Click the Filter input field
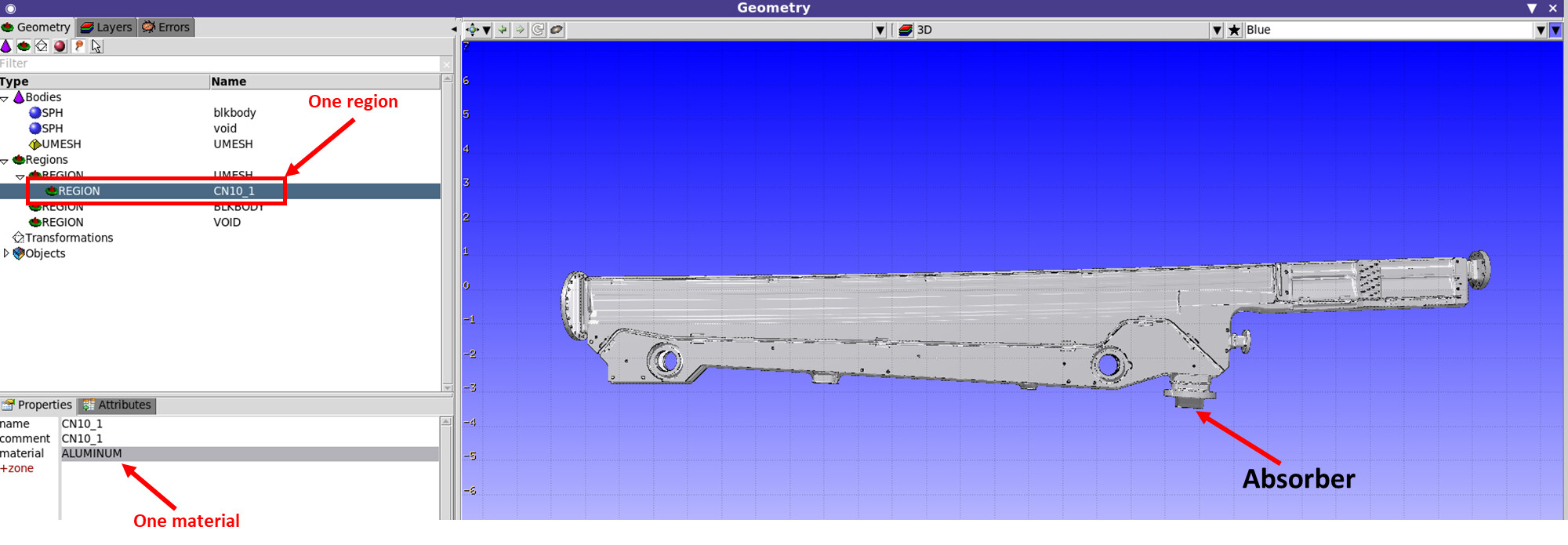The image size is (1568, 545). (x=220, y=64)
